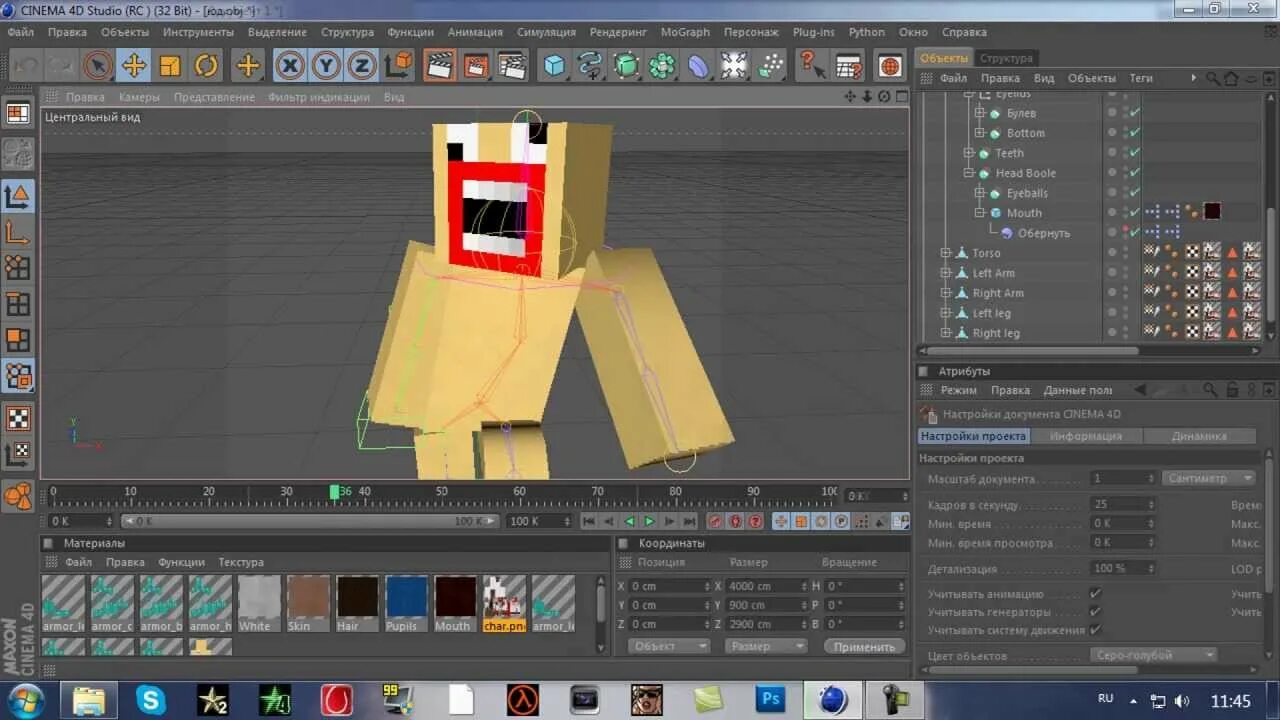Switch to the "Информация" attributes tab
Screen dimensions: 1280x720
tap(1086, 436)
